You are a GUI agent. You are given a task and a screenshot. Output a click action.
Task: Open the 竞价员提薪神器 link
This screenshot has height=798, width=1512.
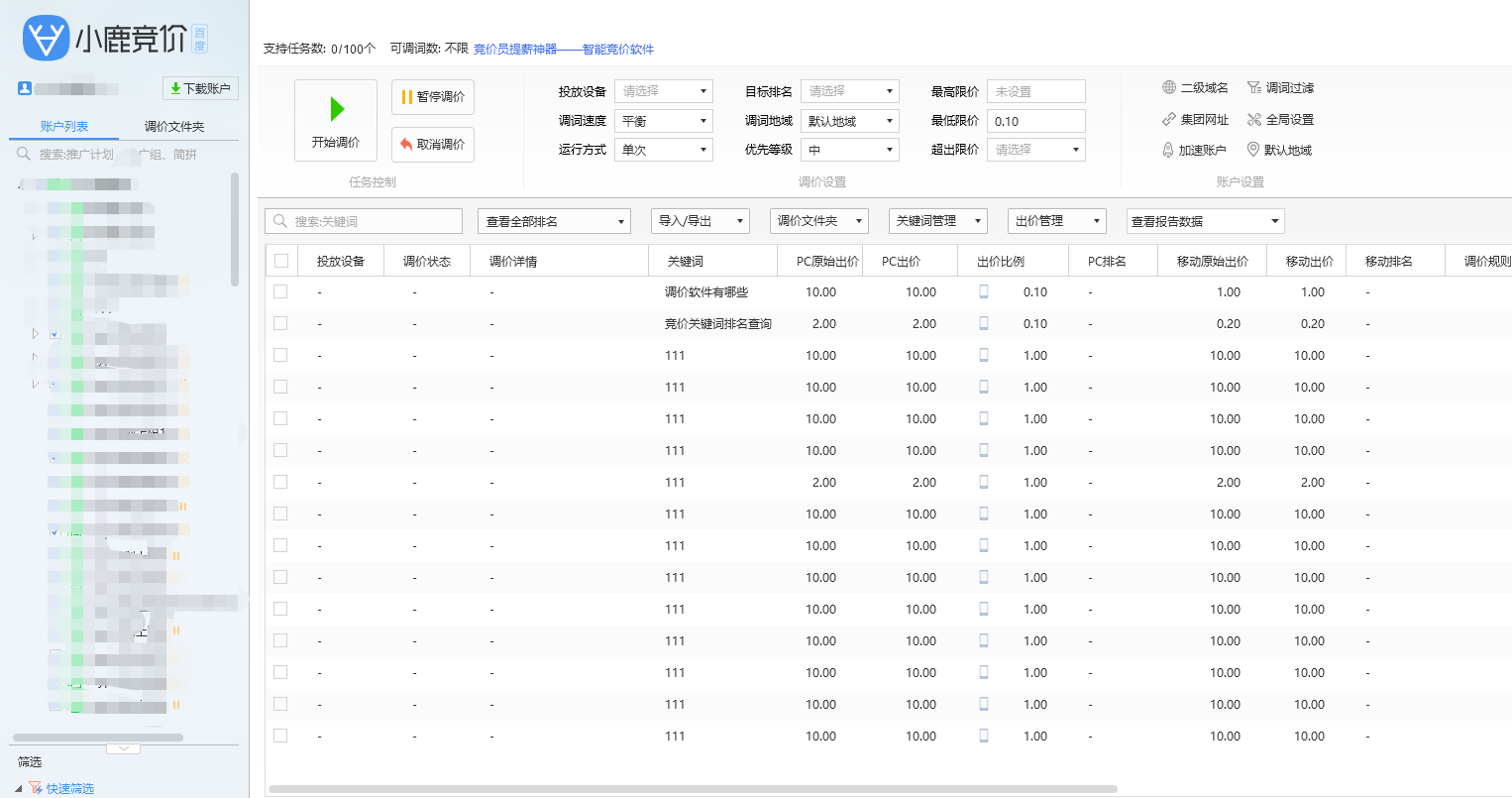[x=564, y=49]
